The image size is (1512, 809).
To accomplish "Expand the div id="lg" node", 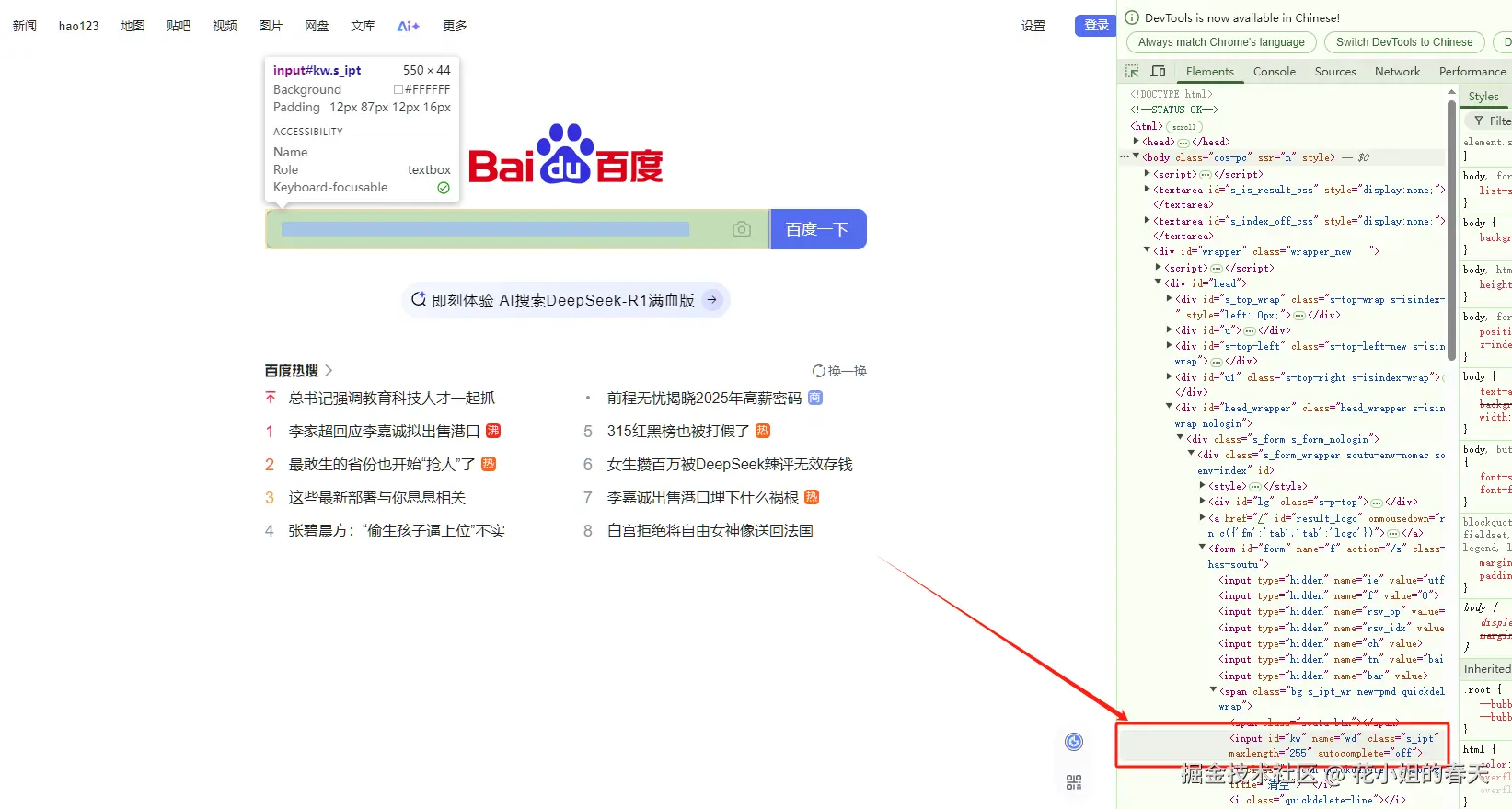I will [x=1202, y=502].
